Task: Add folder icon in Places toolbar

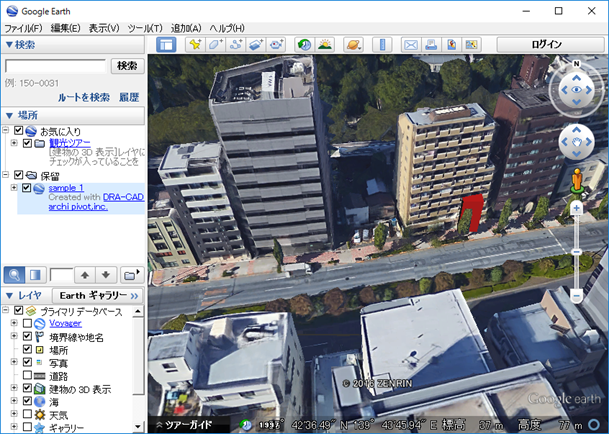Action: pos(131,275)
